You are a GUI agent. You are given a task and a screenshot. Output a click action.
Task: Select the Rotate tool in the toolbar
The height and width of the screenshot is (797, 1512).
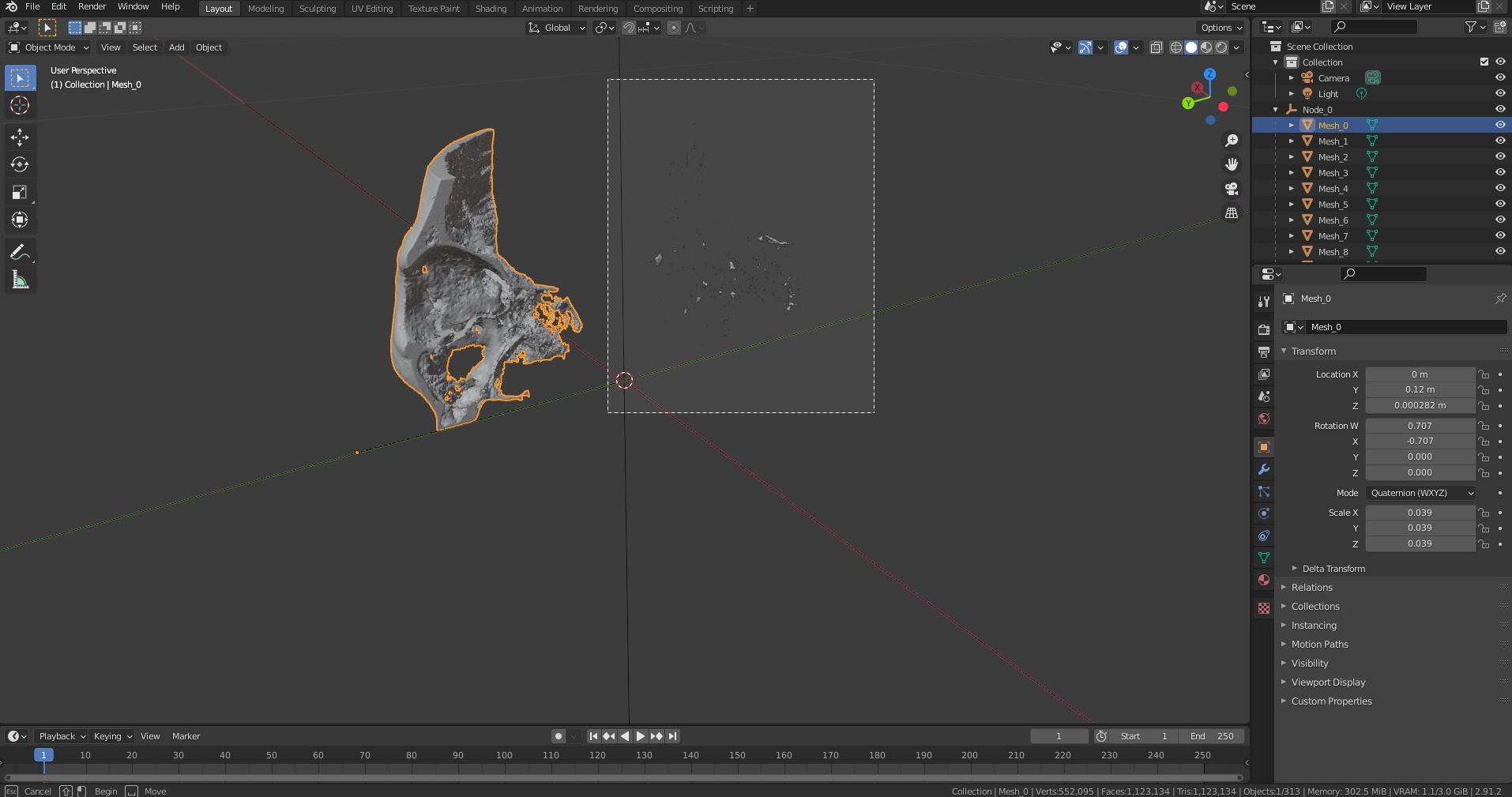[x=20, y=165]
